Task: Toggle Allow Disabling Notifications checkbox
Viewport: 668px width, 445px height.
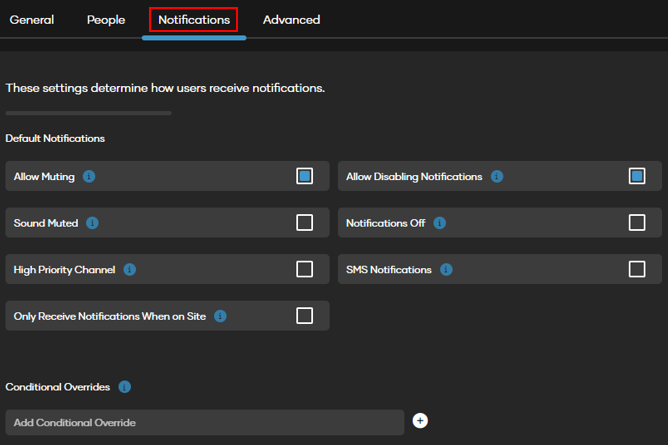Action: click(x=637, y=176)
